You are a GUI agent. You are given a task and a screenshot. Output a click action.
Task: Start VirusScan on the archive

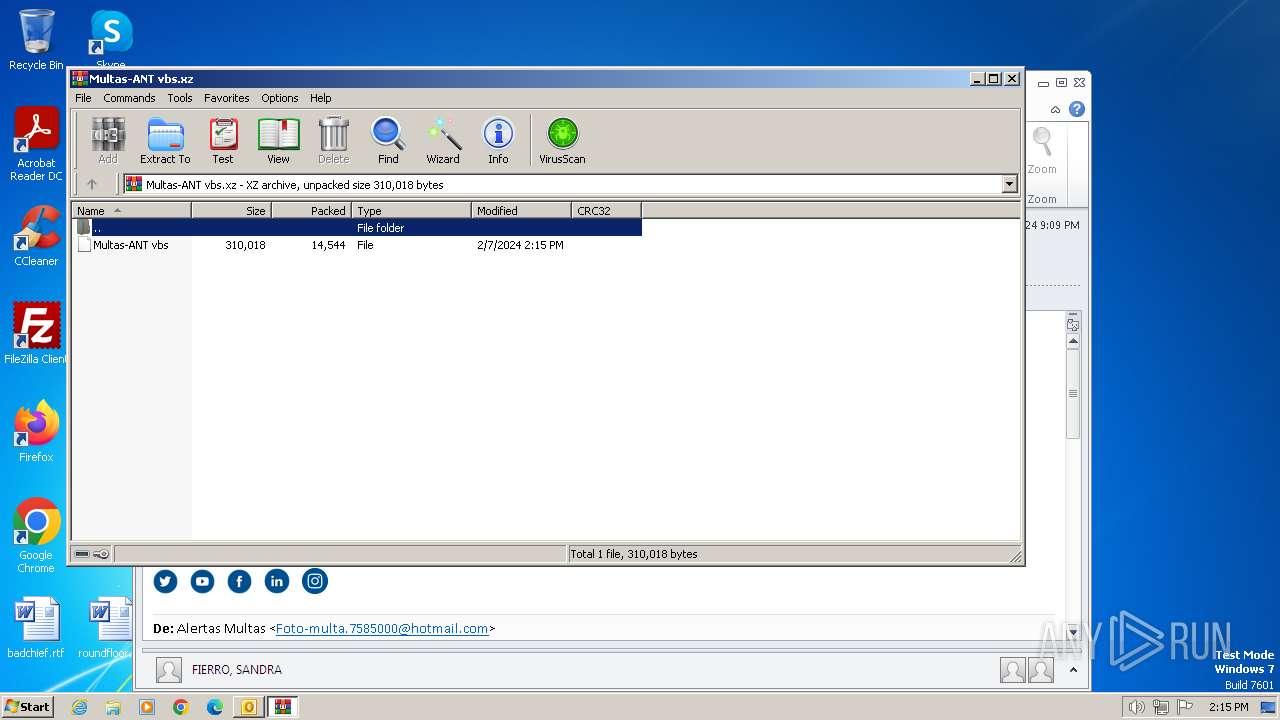[562, 141]
